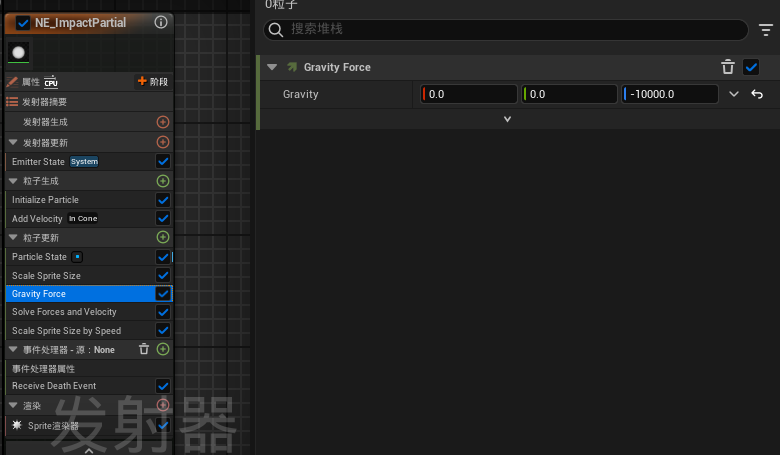Click the CPU sim target icon
The width and height of the screenshot is (780, 455).
click(51, 82)
